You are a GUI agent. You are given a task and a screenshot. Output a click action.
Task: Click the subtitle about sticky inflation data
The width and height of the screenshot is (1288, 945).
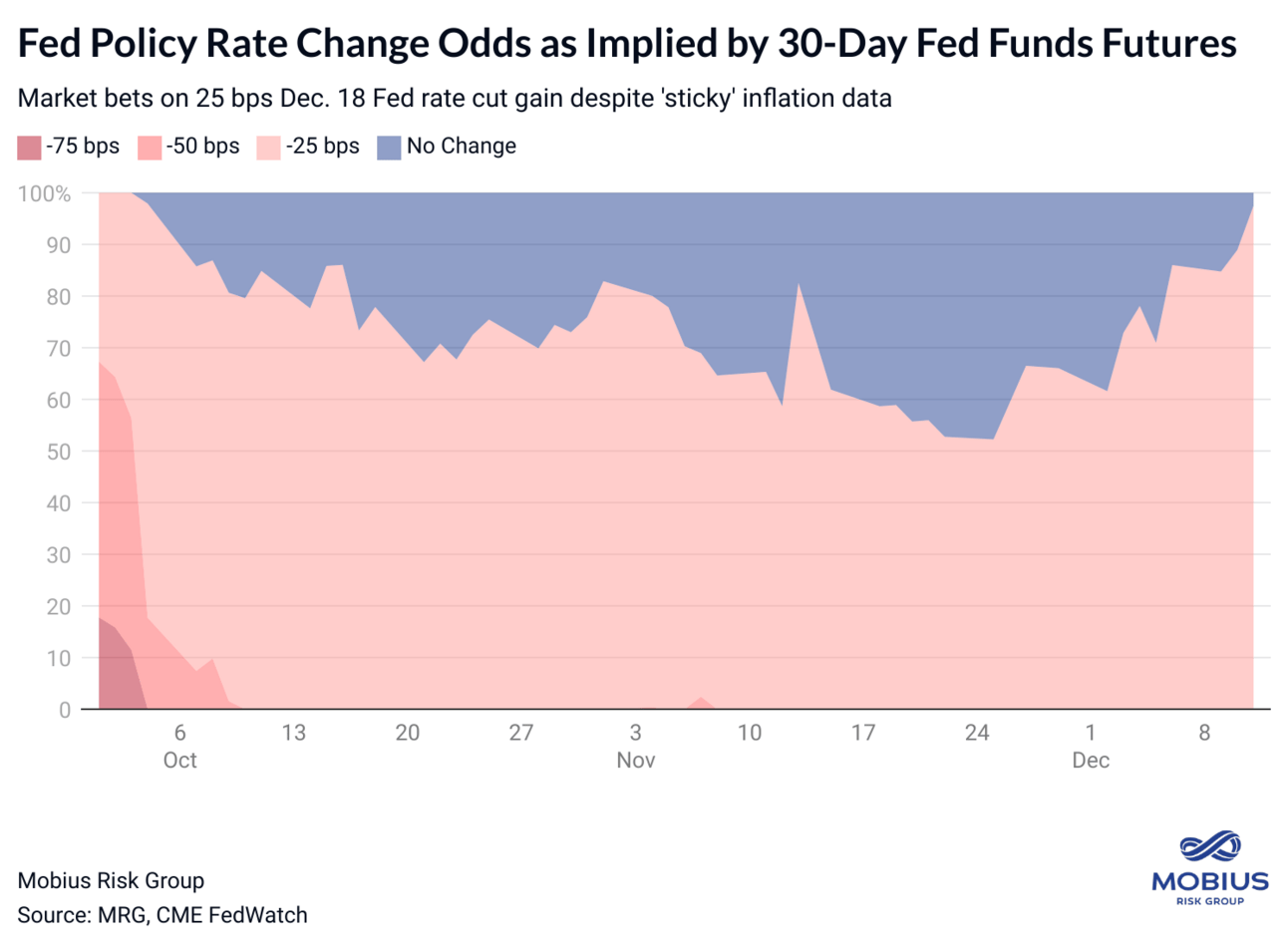pos(455,98)
